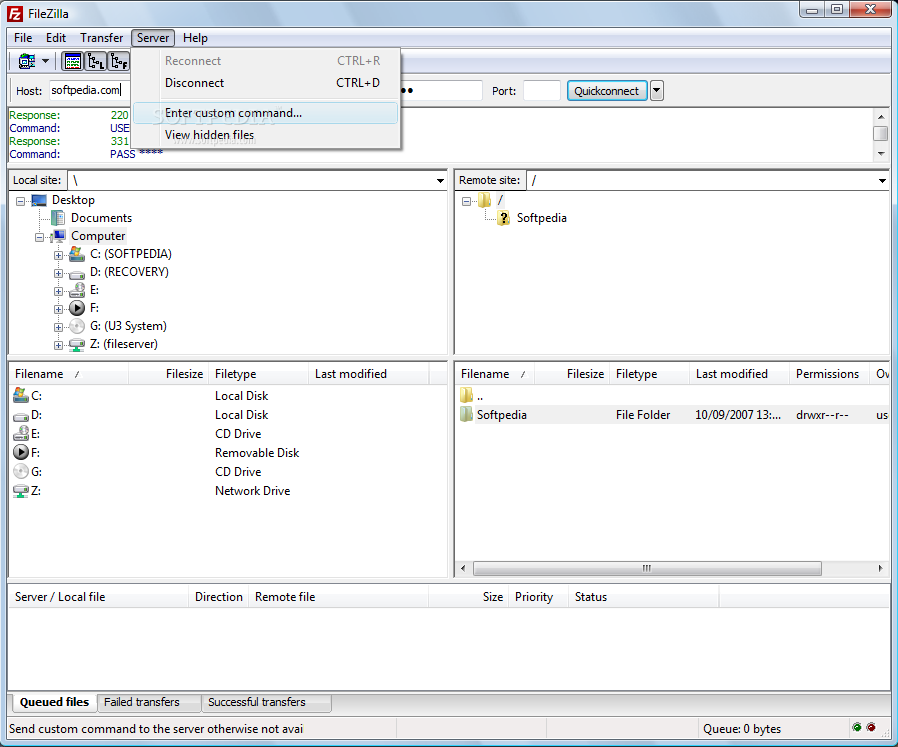The height and width of the screenshot is (747, 898).
Task: Toggle message log display icon
Action: 73,61
